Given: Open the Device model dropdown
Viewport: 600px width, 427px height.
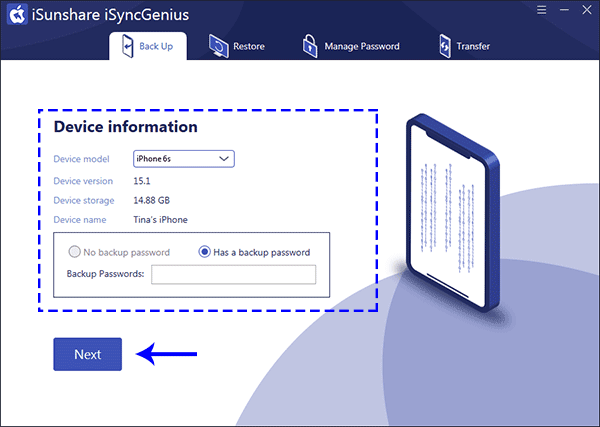Looking at the screenshot, I should pyautogui.click(x=184, y=159).
